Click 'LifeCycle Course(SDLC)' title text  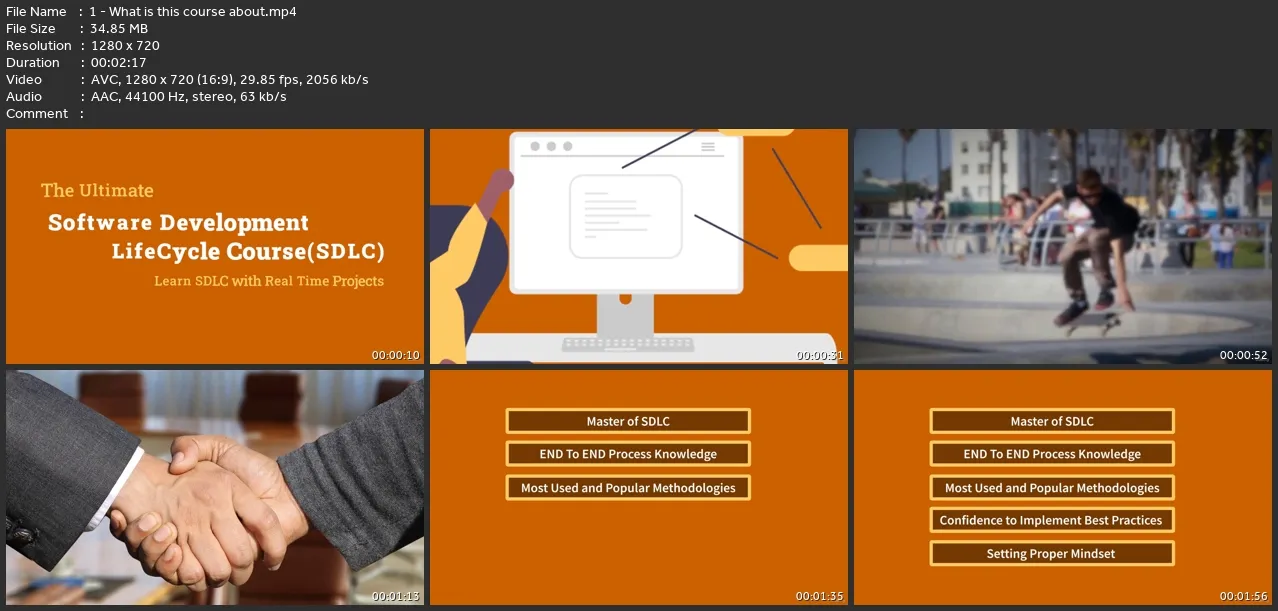coord(248,251)
